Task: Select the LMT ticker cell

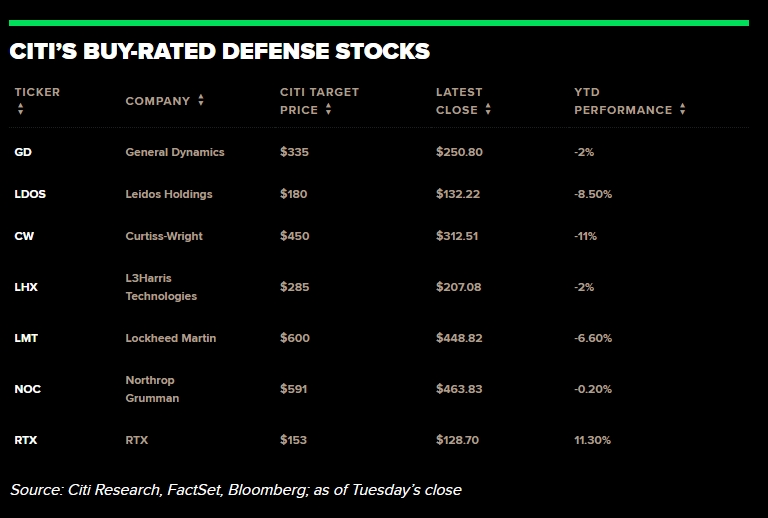Action: [x=26, y=338]
